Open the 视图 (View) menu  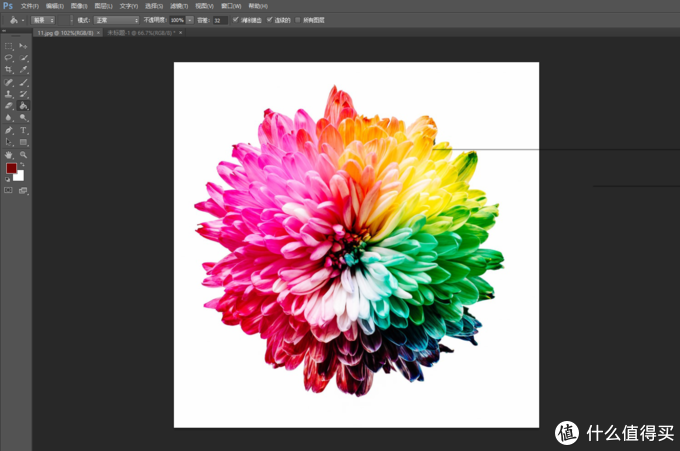point(204,6)
